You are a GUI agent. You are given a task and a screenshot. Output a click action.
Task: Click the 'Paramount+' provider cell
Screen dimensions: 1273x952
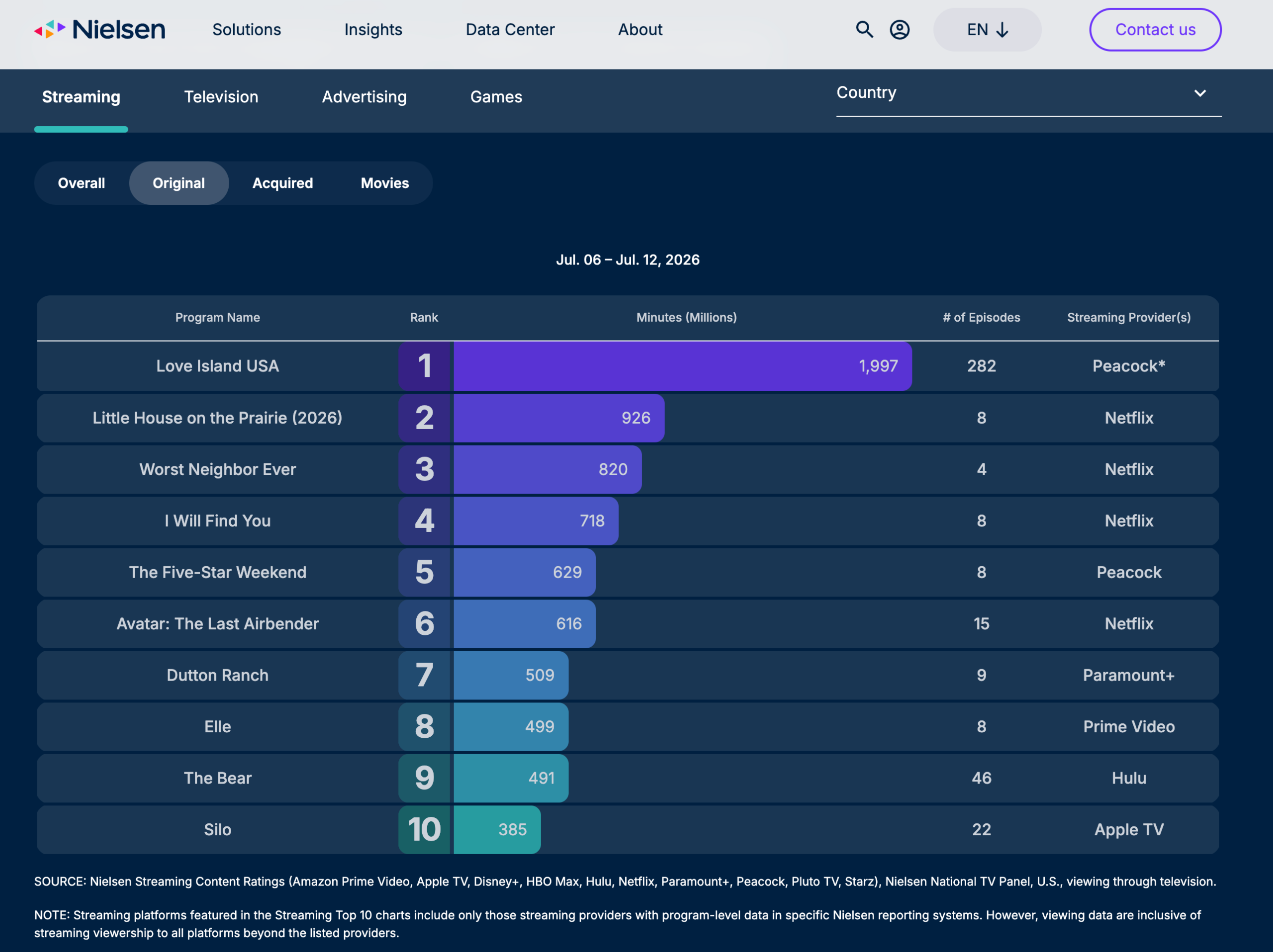[1129, 675]
